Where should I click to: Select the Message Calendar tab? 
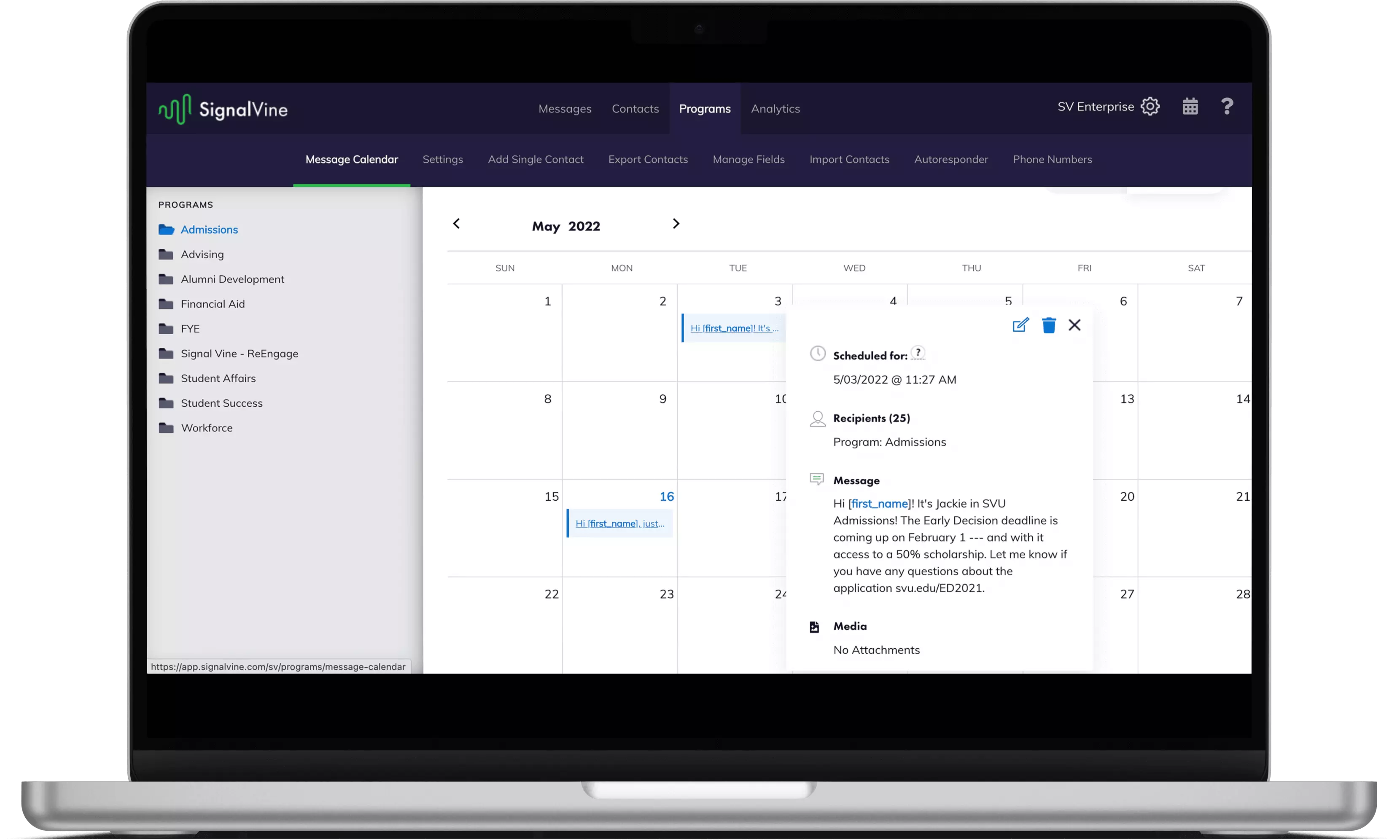coord(352,159)
